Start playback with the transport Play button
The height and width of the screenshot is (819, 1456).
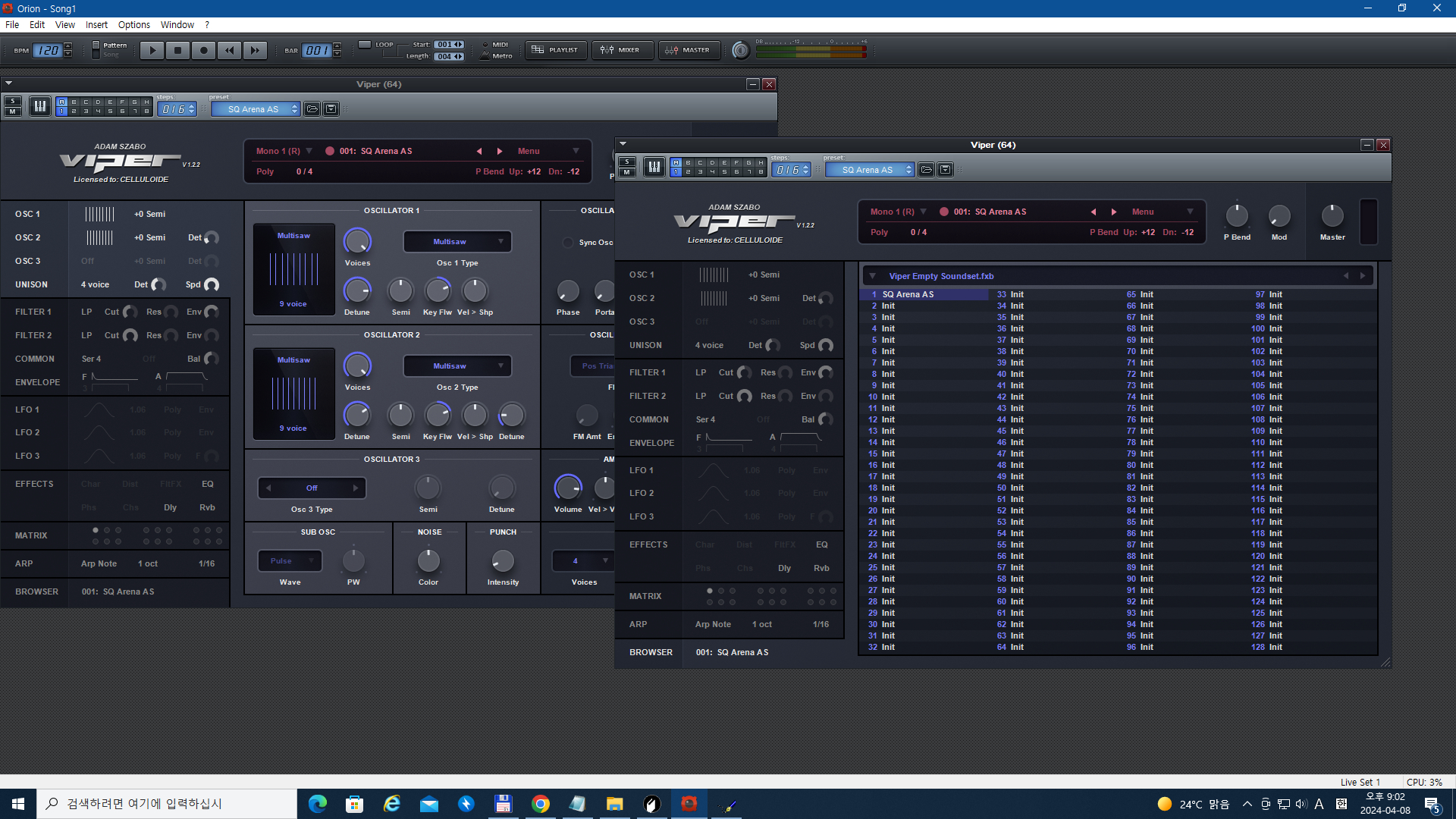[152, 50]
